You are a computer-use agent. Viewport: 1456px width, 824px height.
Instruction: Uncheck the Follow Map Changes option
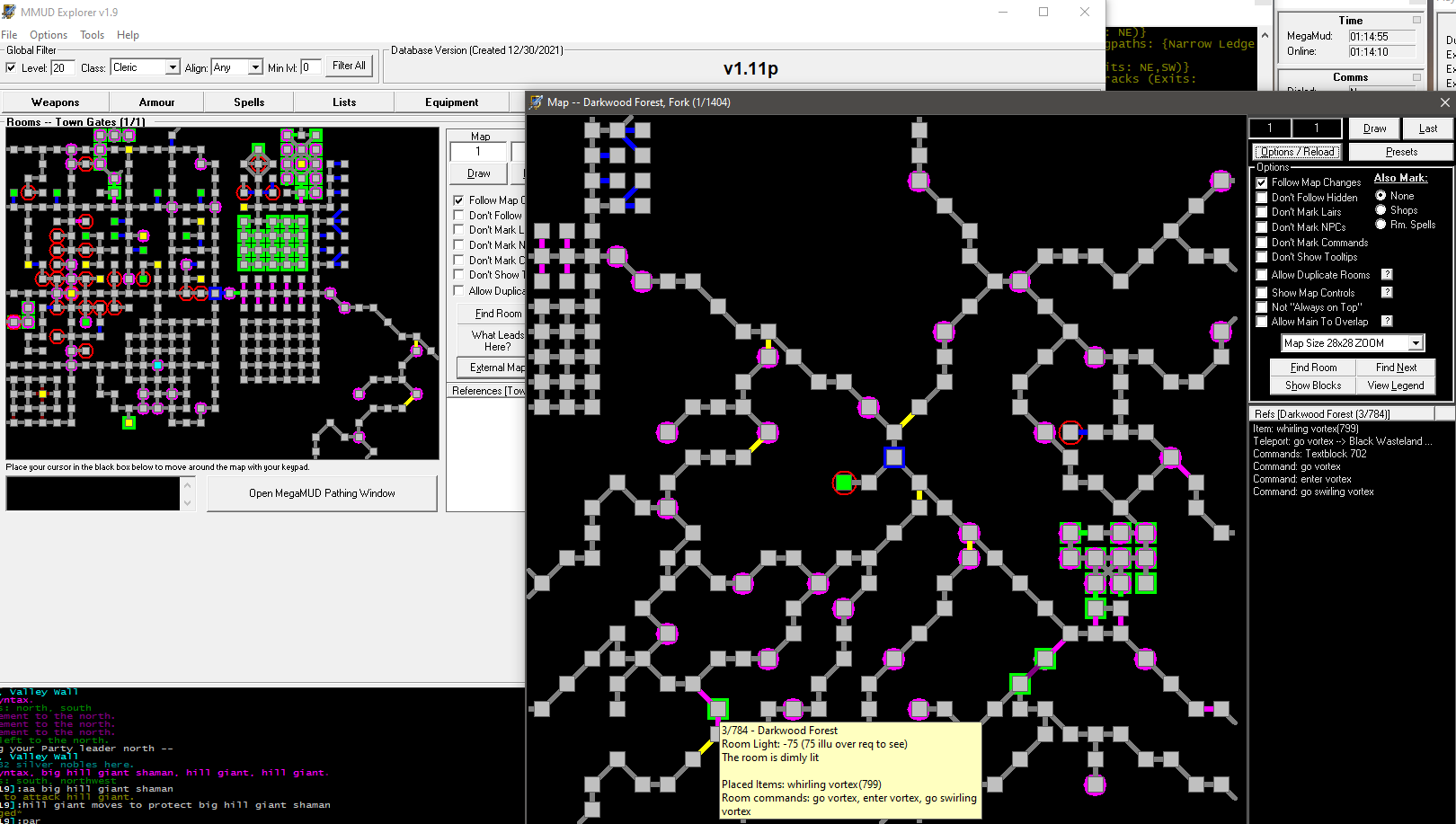[x=1262, y=182]
